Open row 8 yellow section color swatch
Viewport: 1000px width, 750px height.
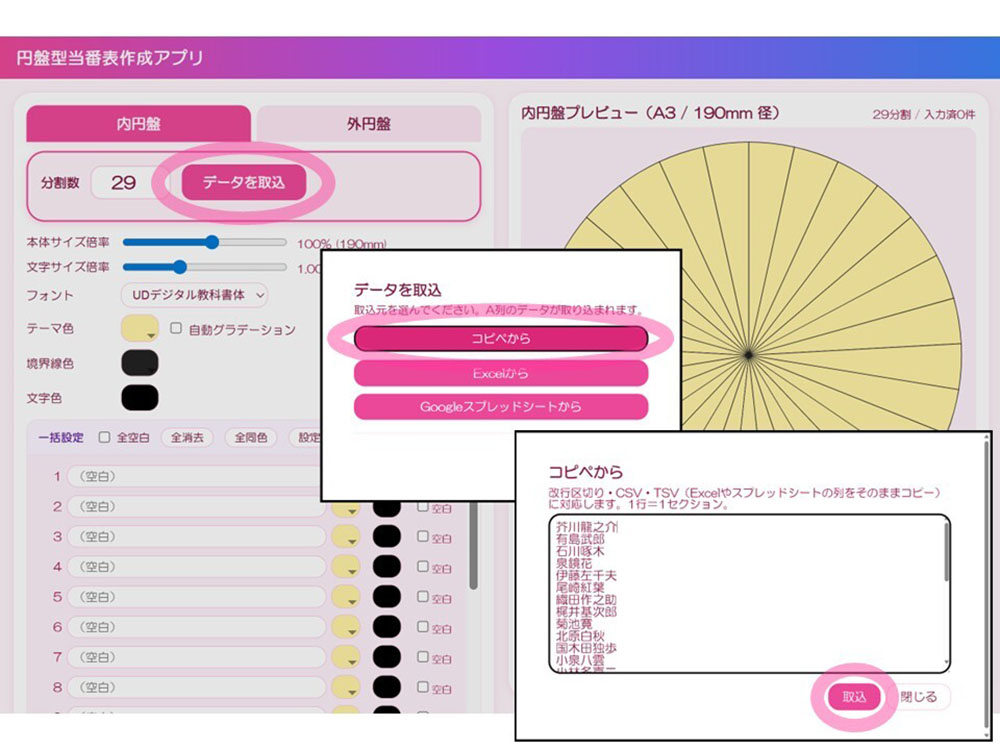coord(345,687)
